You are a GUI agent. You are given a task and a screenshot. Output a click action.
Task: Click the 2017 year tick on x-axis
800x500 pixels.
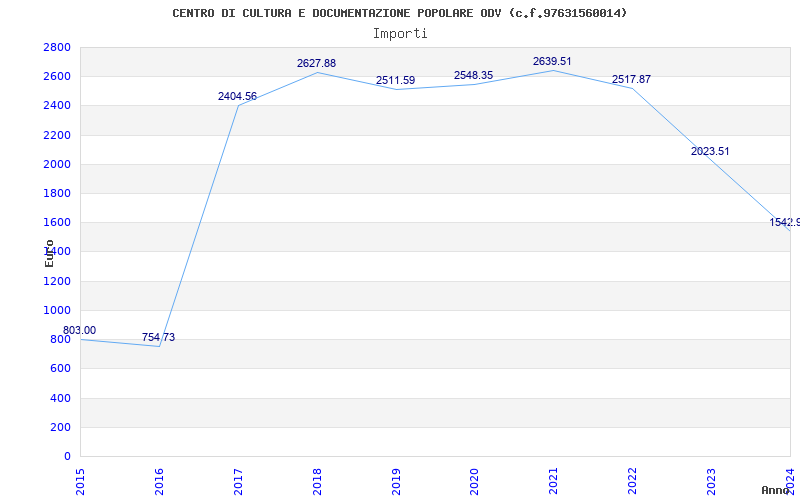click(x=238, y=482)
